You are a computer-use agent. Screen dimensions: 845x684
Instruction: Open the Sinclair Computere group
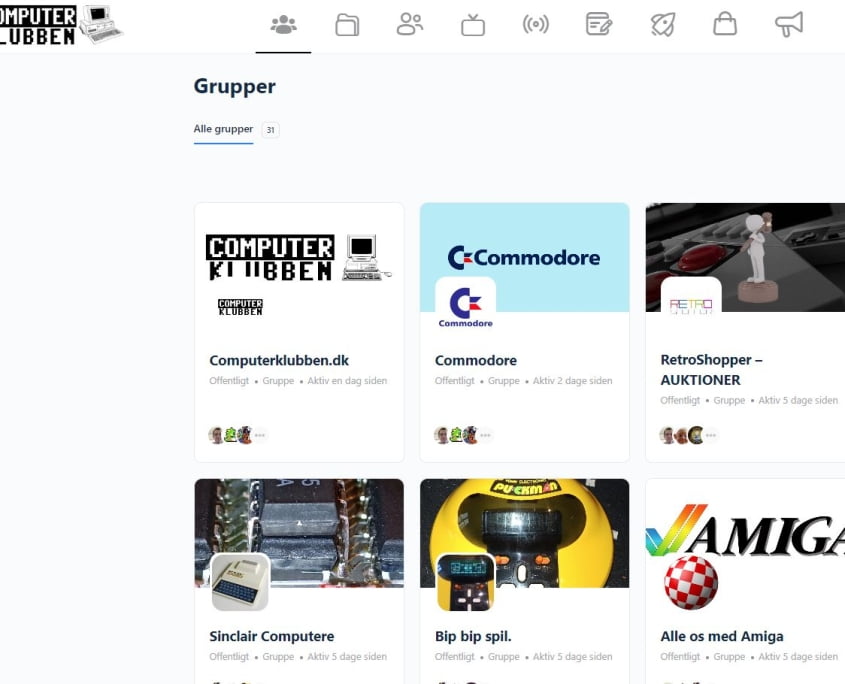[272, 636]
